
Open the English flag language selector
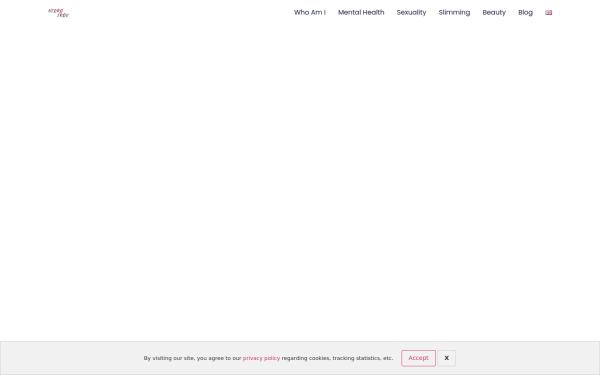point(548,13)
